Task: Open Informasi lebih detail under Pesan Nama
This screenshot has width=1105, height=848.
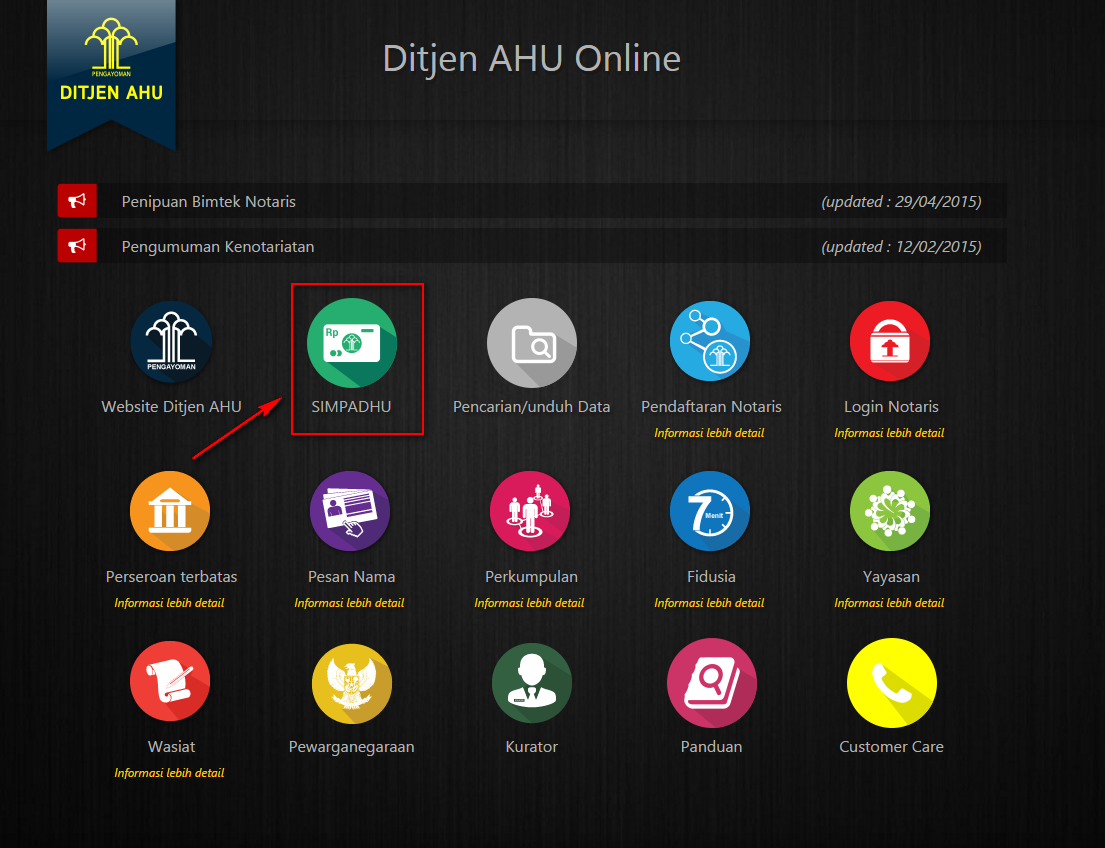Action: click(349, 603)
